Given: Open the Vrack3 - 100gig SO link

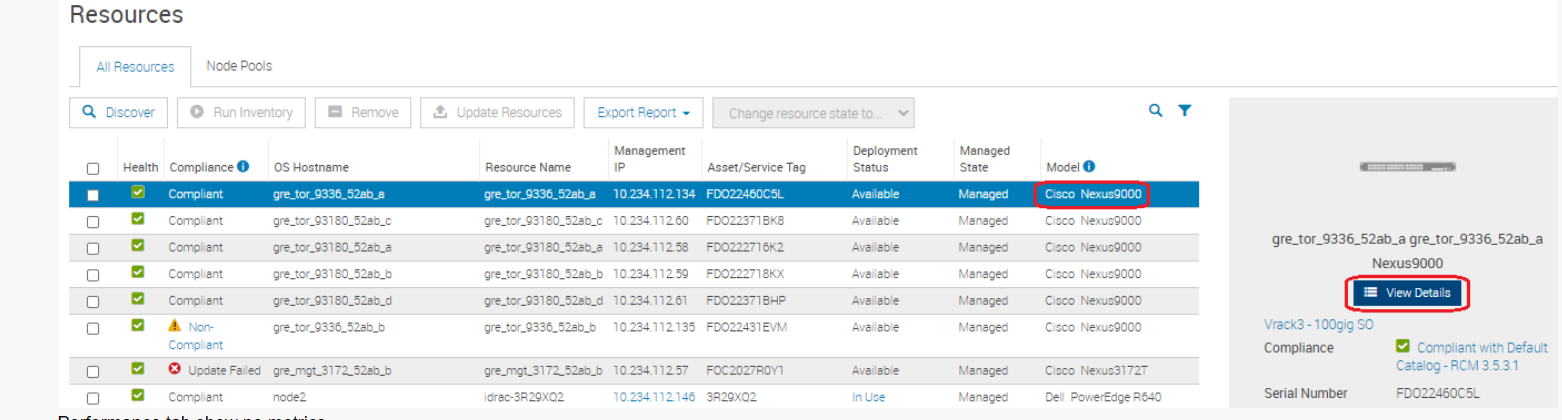Looking at the screenshot, I should [1320, 324].
